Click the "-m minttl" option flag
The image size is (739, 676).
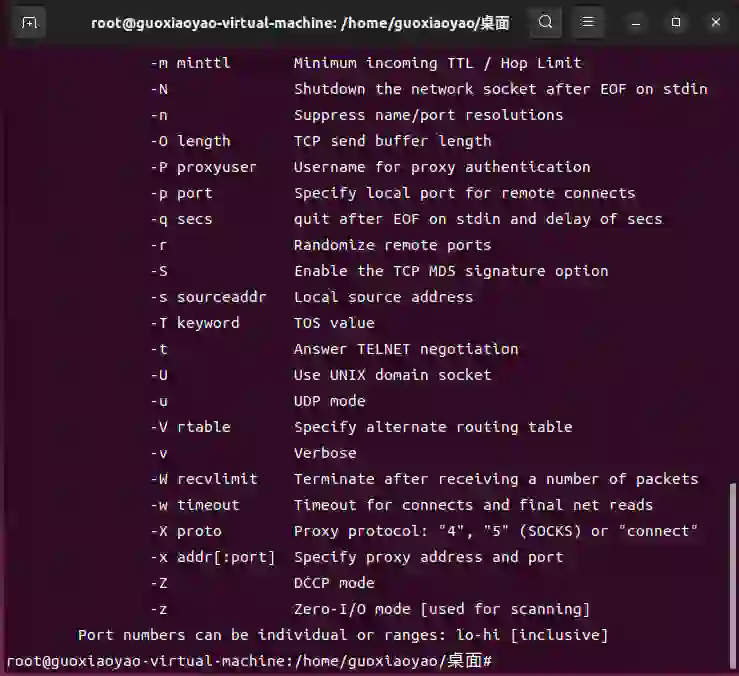pos(190,63)
